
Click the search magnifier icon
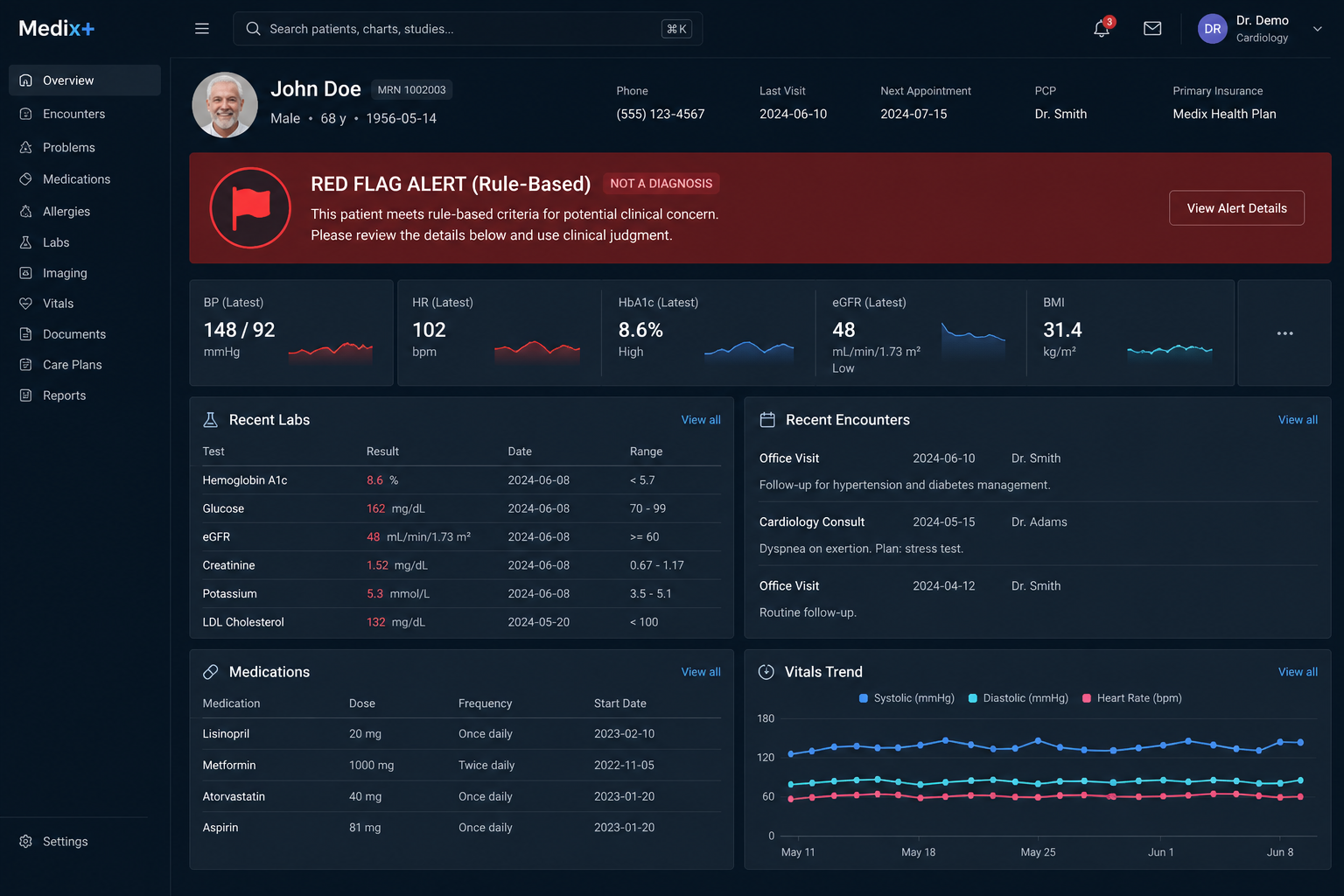point(253,29)
